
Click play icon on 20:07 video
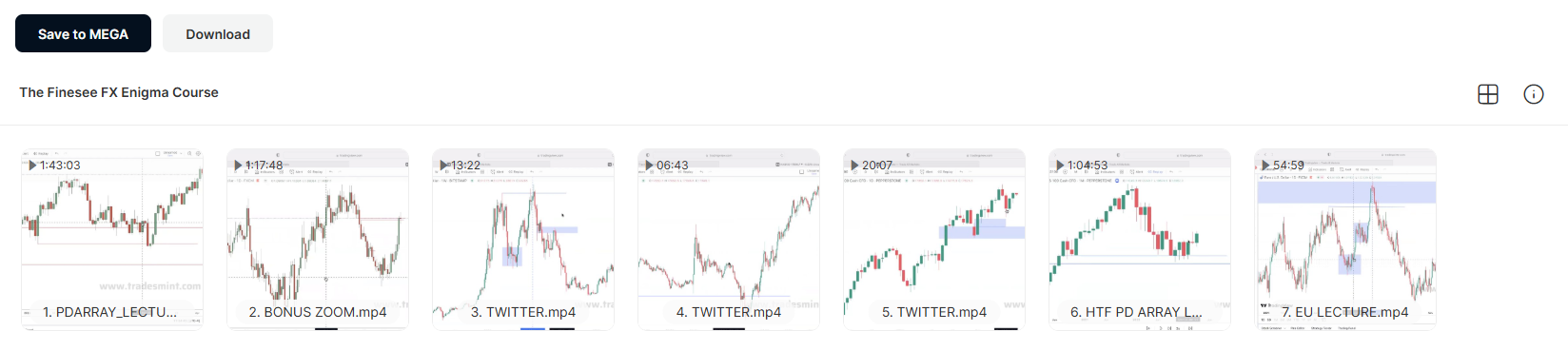pos(855,166)
